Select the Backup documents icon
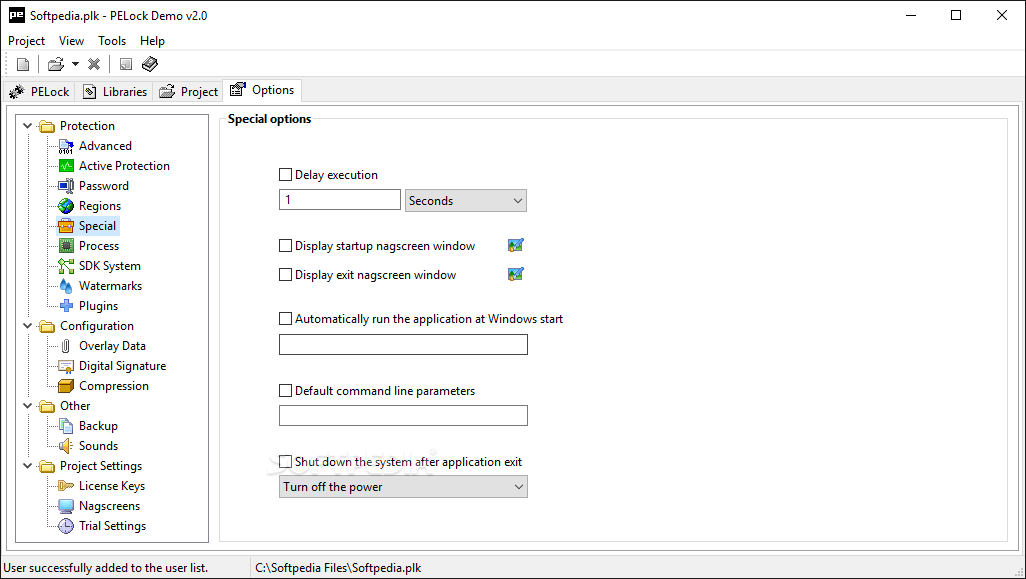 [66, 426]
